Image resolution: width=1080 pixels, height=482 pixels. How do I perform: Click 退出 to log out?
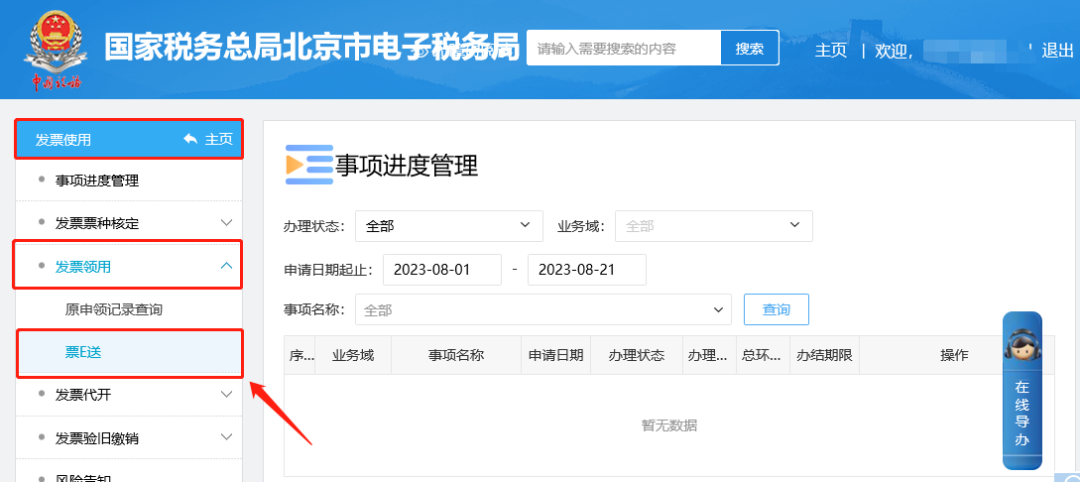1057,50
